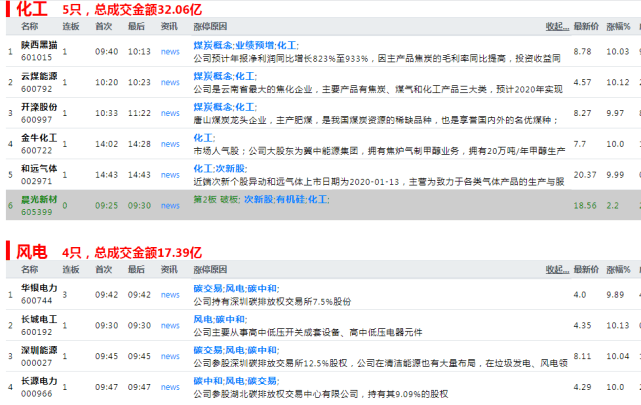The width and height of the screenshot is (641, 405).
Task: Select stock name 晨光新材
Action: tap(39, 199)
